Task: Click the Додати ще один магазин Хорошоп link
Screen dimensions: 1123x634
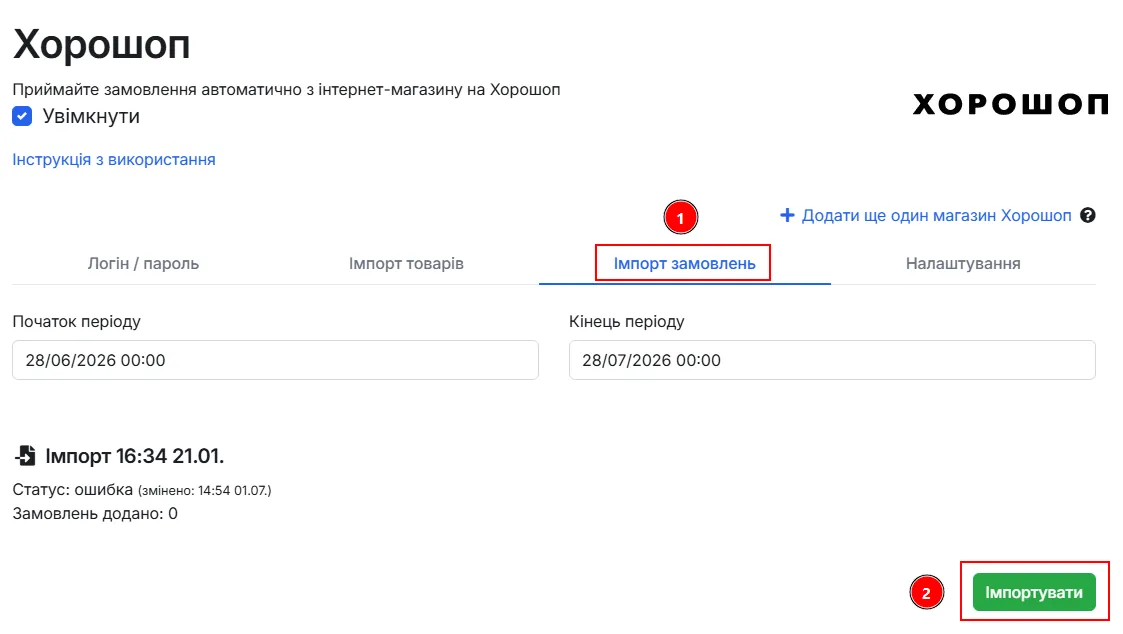Action: (x=936, y=215)
